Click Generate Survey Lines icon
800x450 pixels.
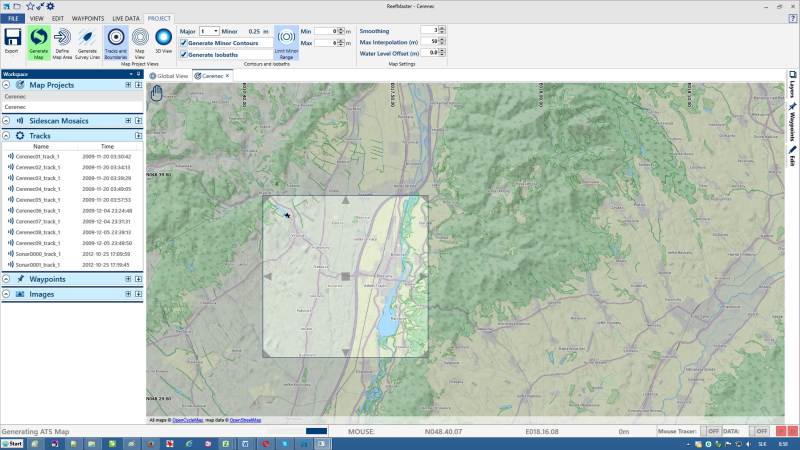(88, 37)
